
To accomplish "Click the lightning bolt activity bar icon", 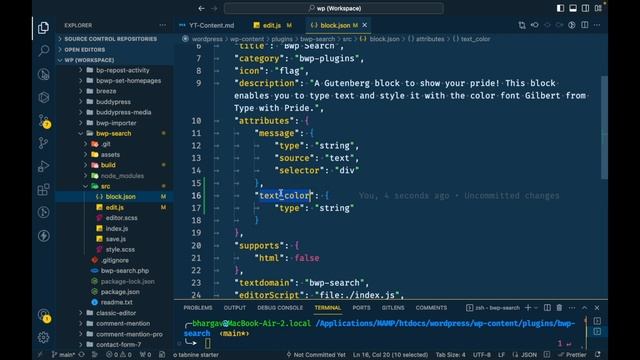I will pos(43,236).
